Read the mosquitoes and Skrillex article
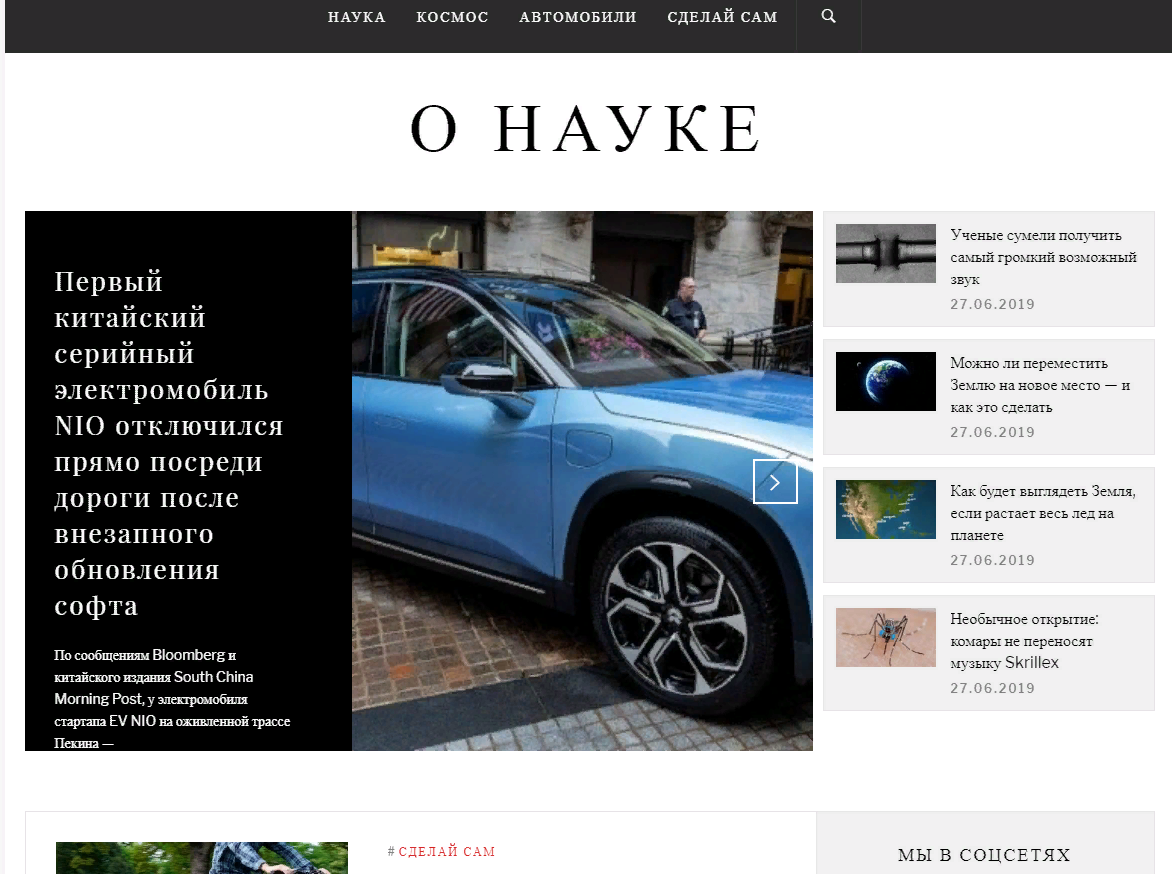This screenshot has height=874, width=1172. (x=1024, y=640)
